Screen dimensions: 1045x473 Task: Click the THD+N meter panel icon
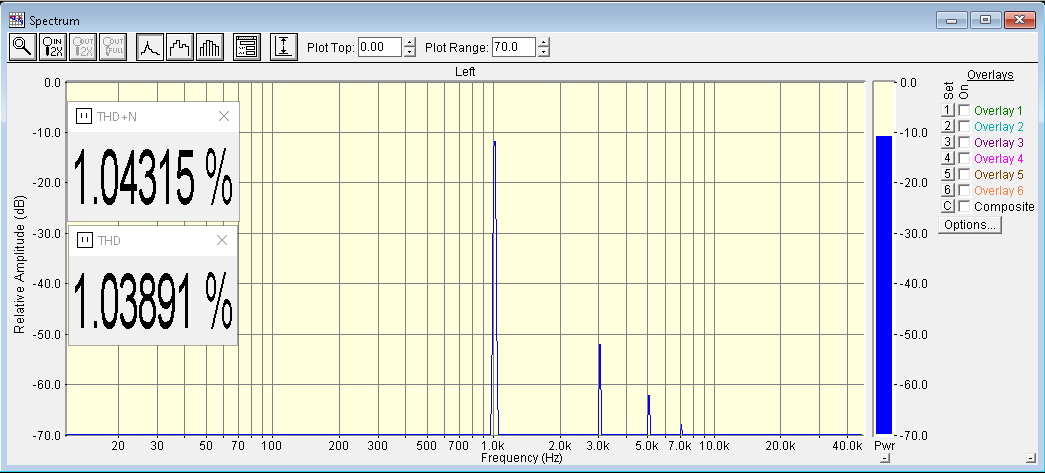tap(84, 116)
